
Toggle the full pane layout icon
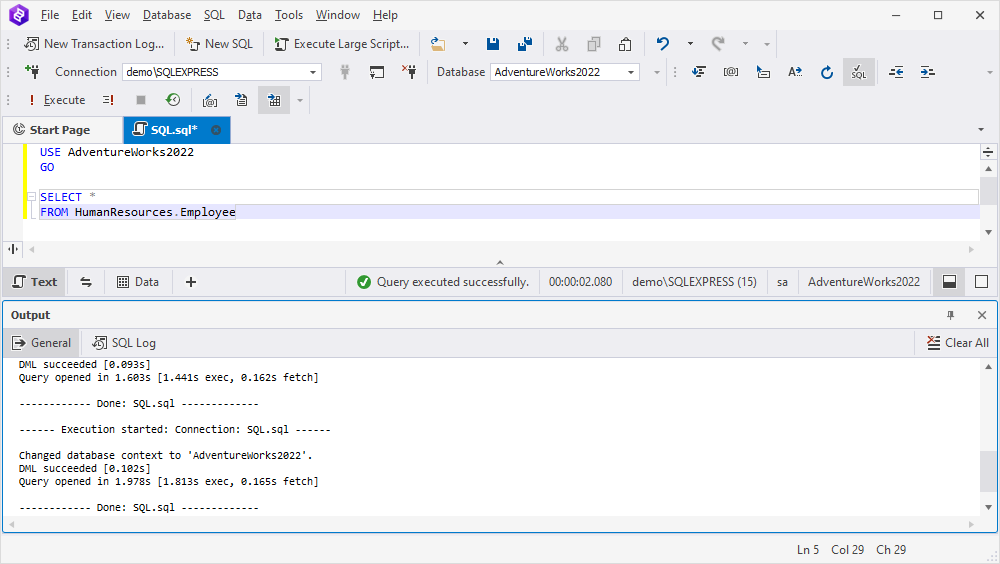tap(982, 282)
